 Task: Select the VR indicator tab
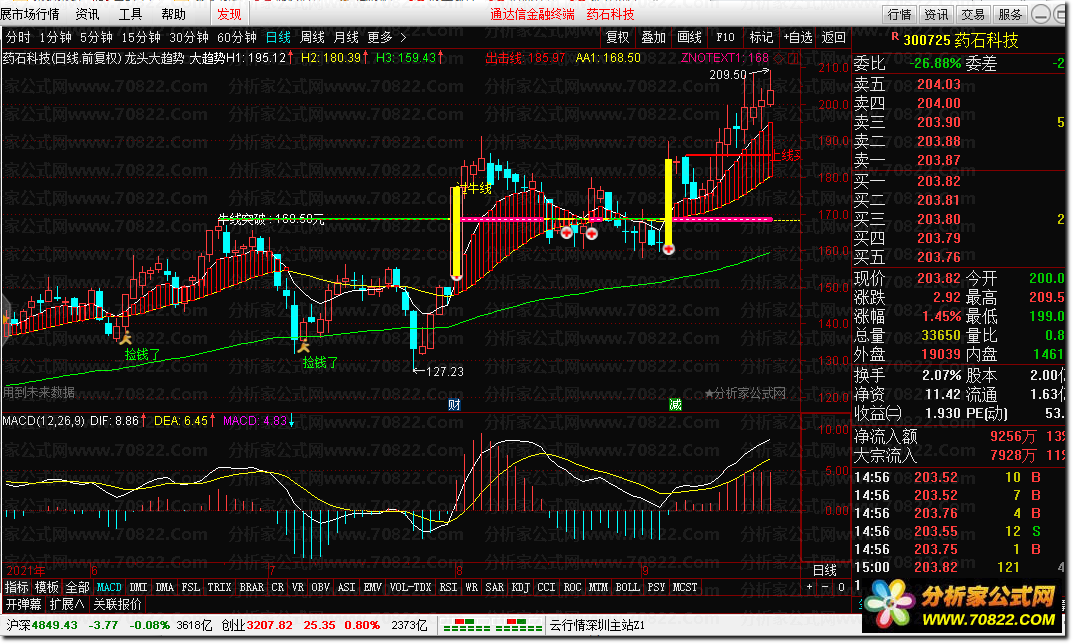coord(297,587)
